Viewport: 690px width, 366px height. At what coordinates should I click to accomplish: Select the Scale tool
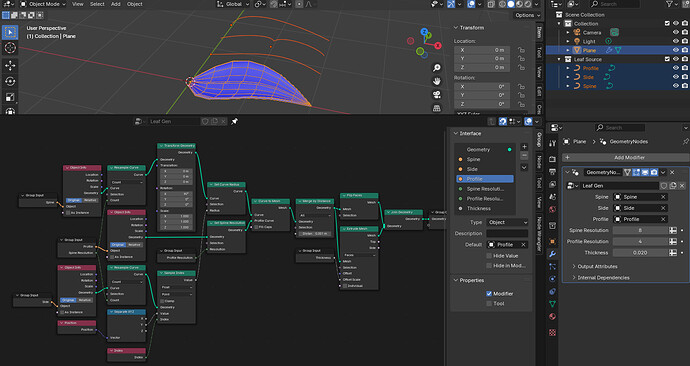10,97
